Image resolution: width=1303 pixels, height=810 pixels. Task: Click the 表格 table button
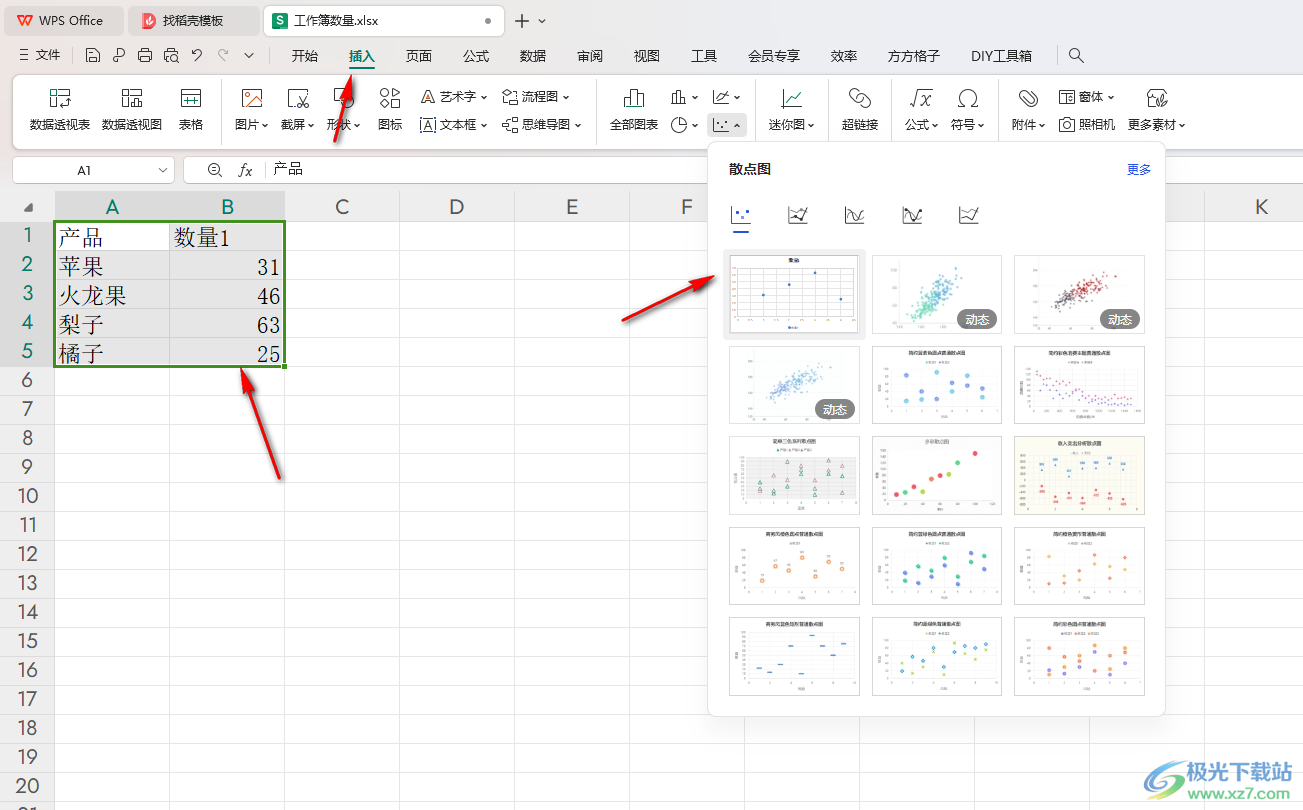tap(191, 110)
